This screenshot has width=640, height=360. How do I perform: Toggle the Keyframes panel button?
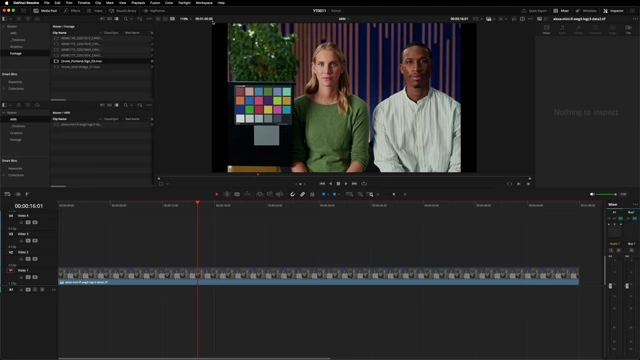coord(155,11)
